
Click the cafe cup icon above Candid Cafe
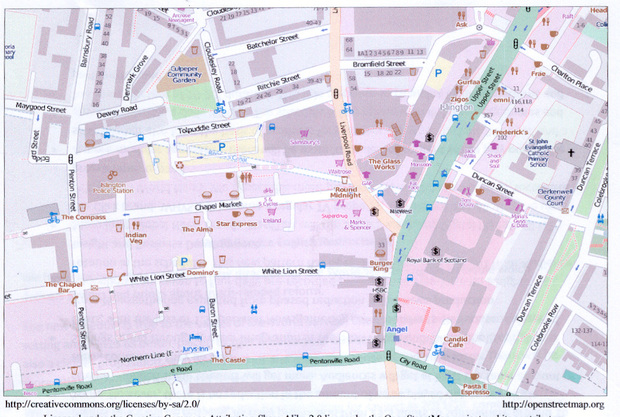(x=456, y=330)
